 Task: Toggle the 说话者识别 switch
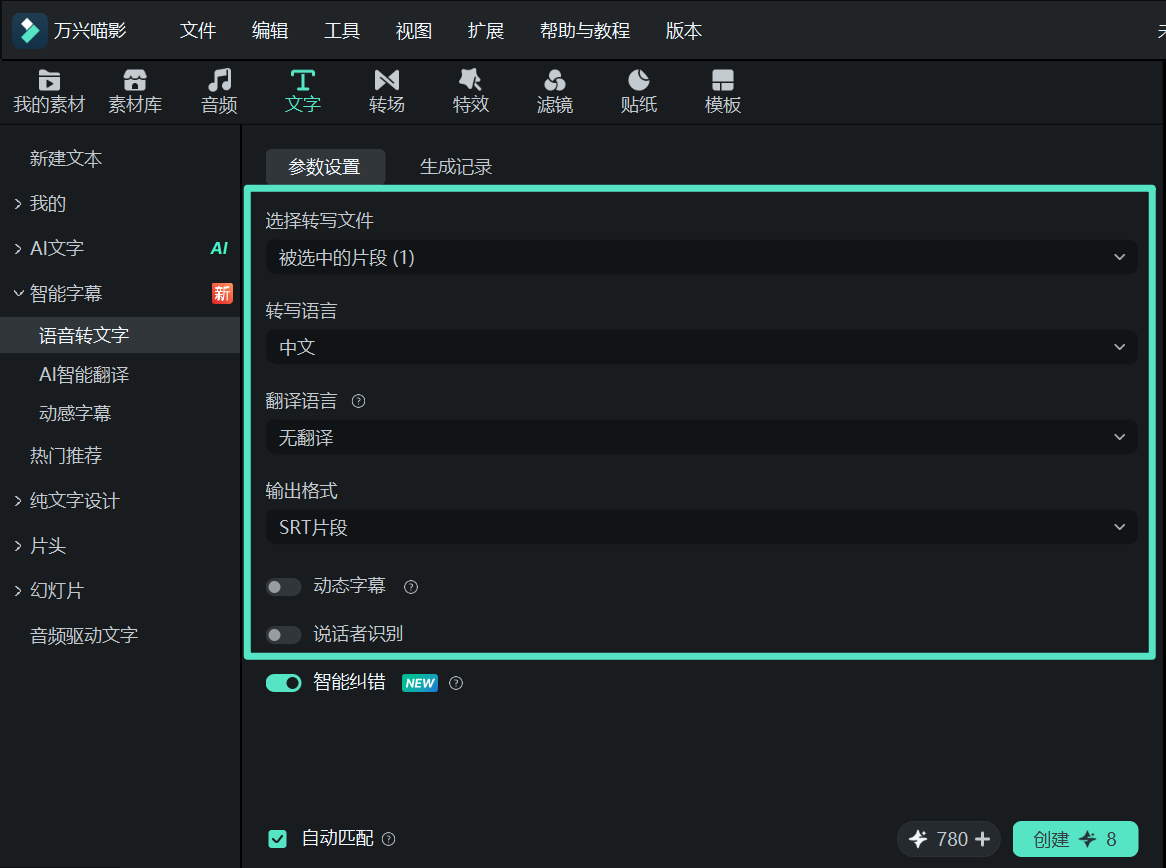[283, 634]
